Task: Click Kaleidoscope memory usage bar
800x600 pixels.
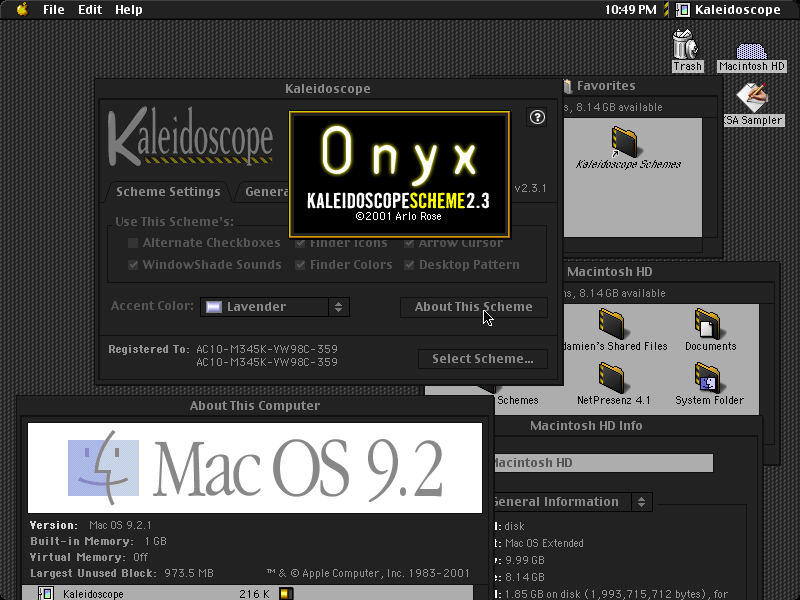Action: 286,593
